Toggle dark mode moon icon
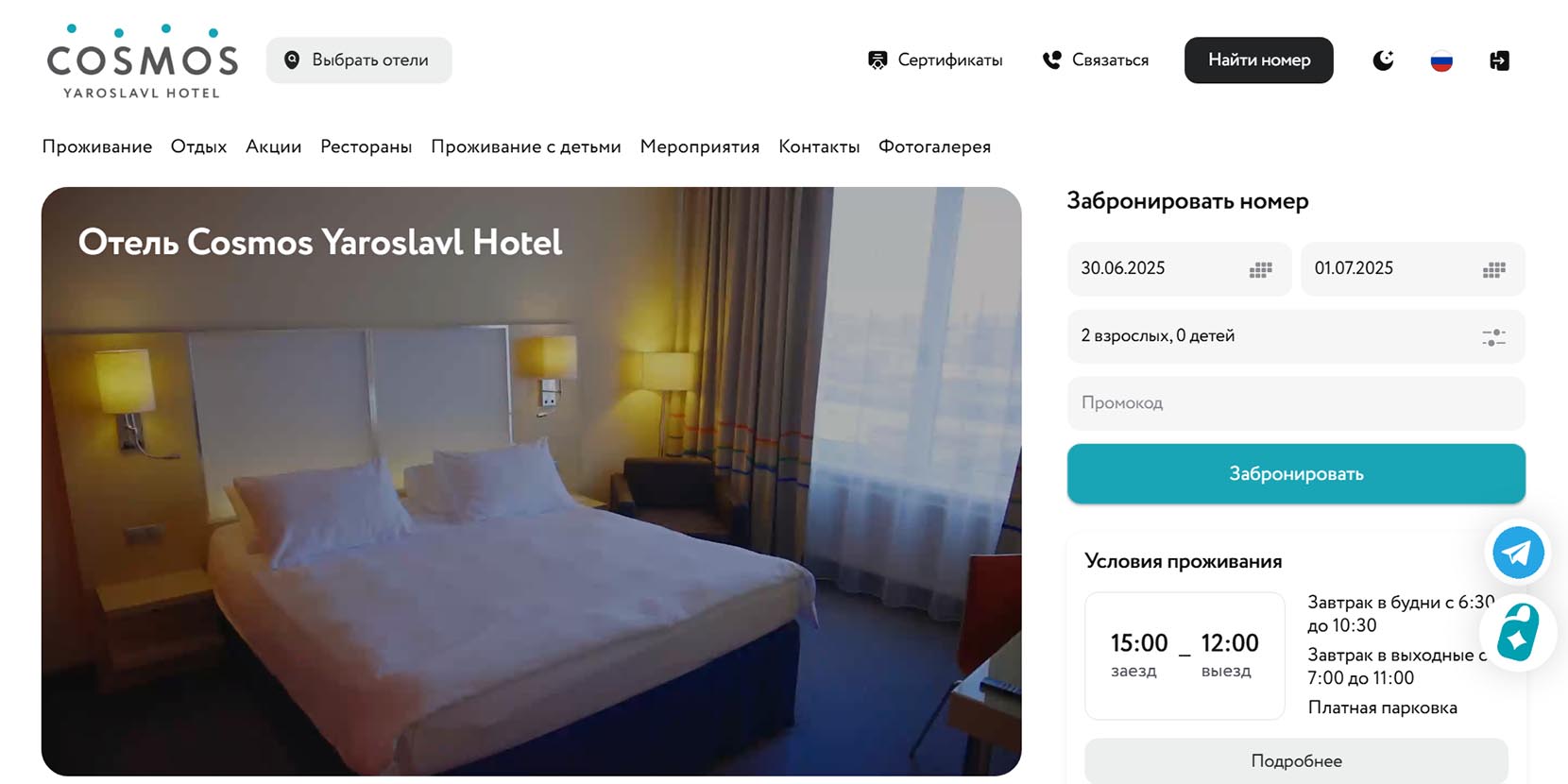The image size is (1568, 784). [1383, 60]
